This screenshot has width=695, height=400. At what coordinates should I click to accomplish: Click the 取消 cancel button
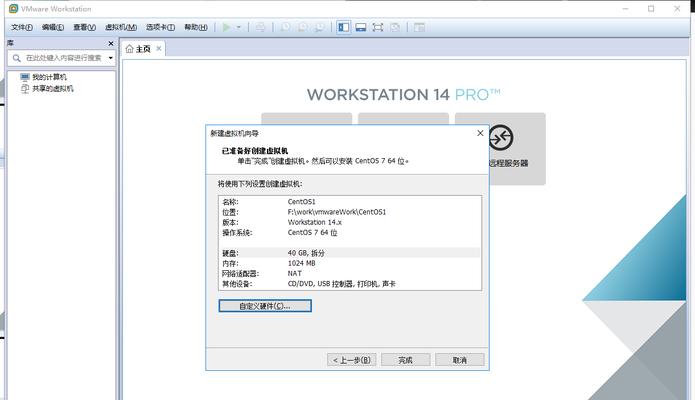(460, 360)
